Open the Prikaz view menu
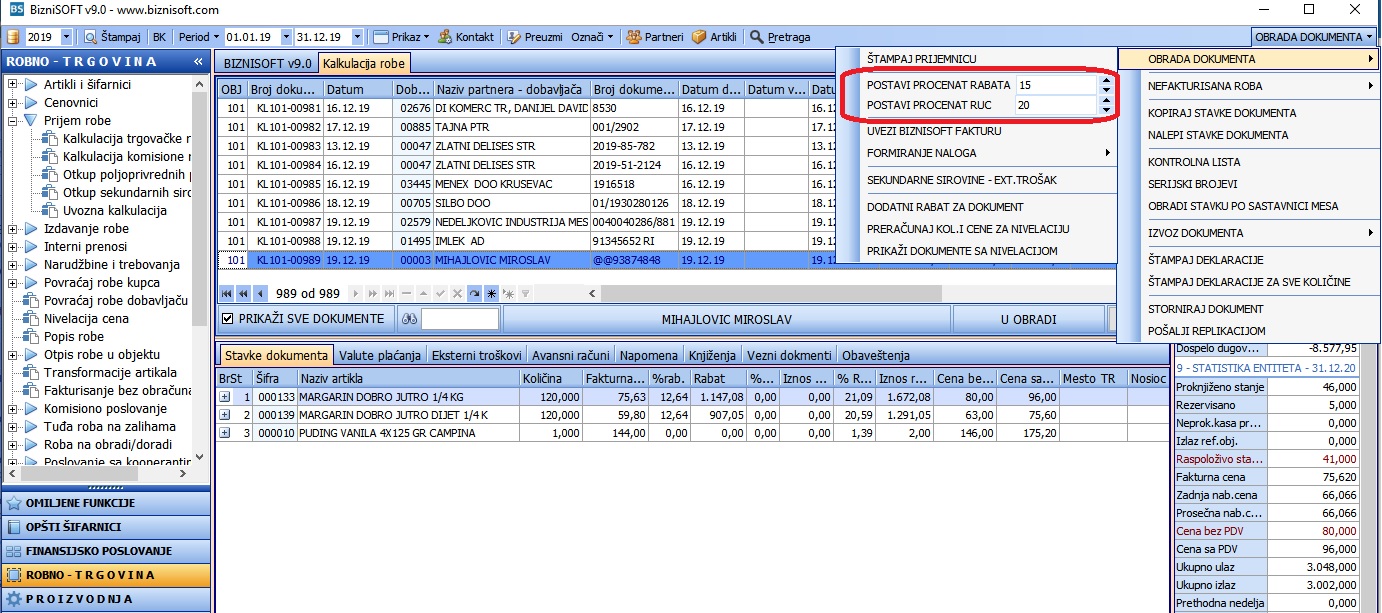 click(x=402, y=37)
